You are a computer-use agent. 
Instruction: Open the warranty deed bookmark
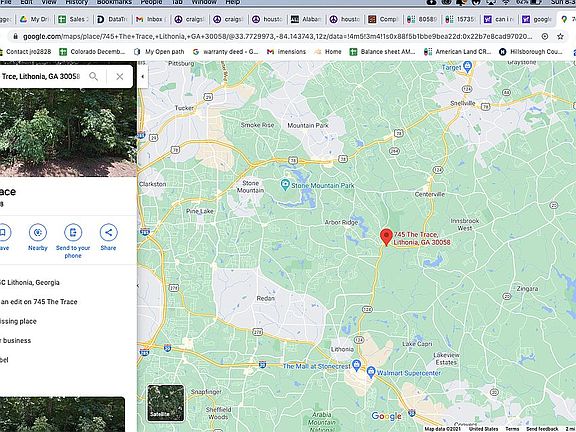coord(226,52)
